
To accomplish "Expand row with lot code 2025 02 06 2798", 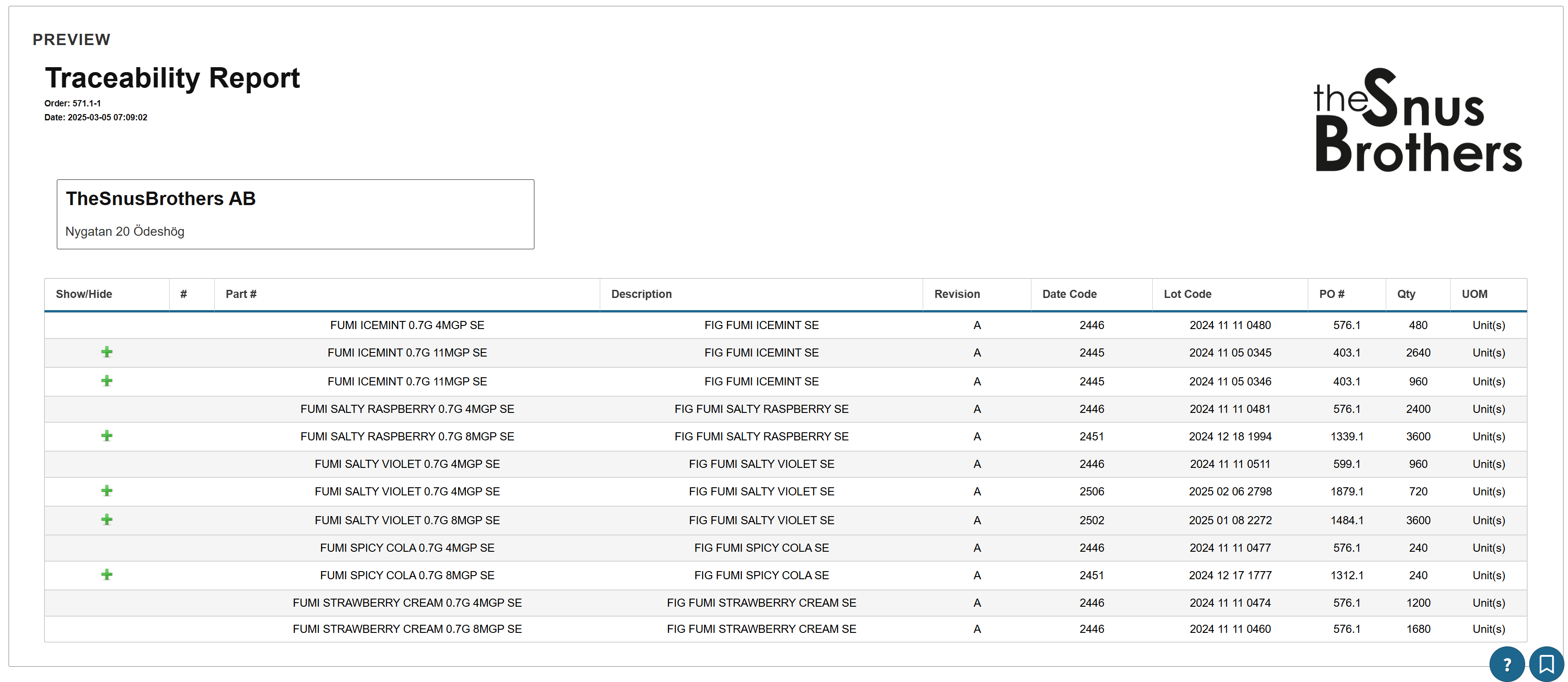I will coord(106,490).
